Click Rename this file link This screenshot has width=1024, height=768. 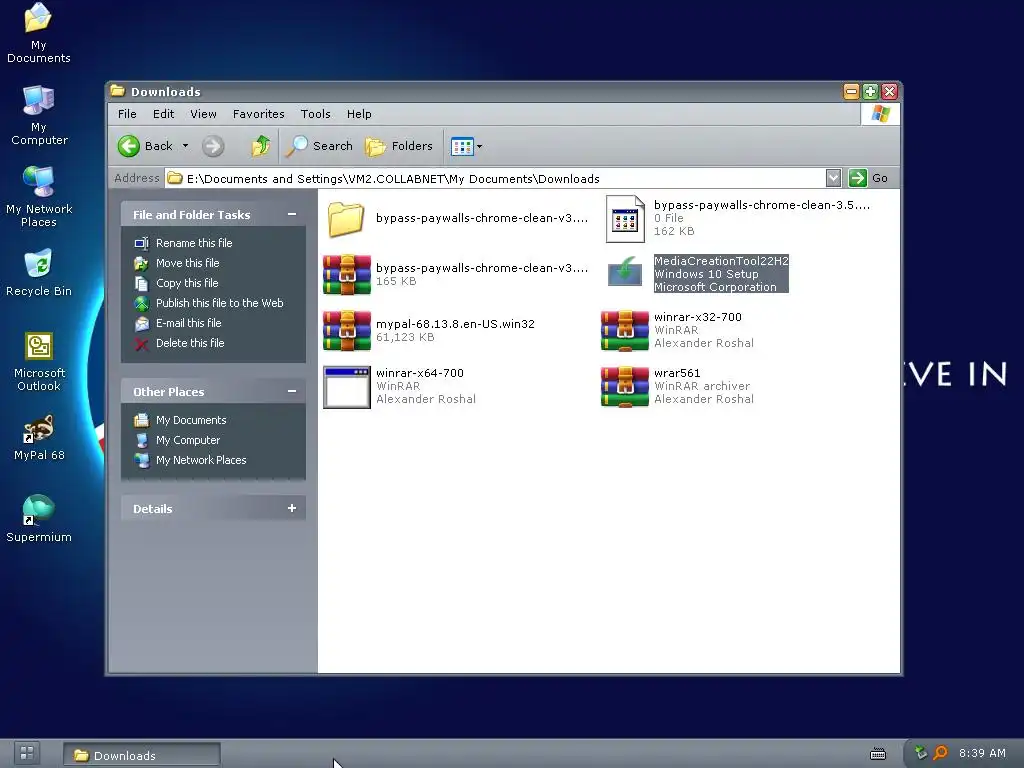tap(194, 243)
